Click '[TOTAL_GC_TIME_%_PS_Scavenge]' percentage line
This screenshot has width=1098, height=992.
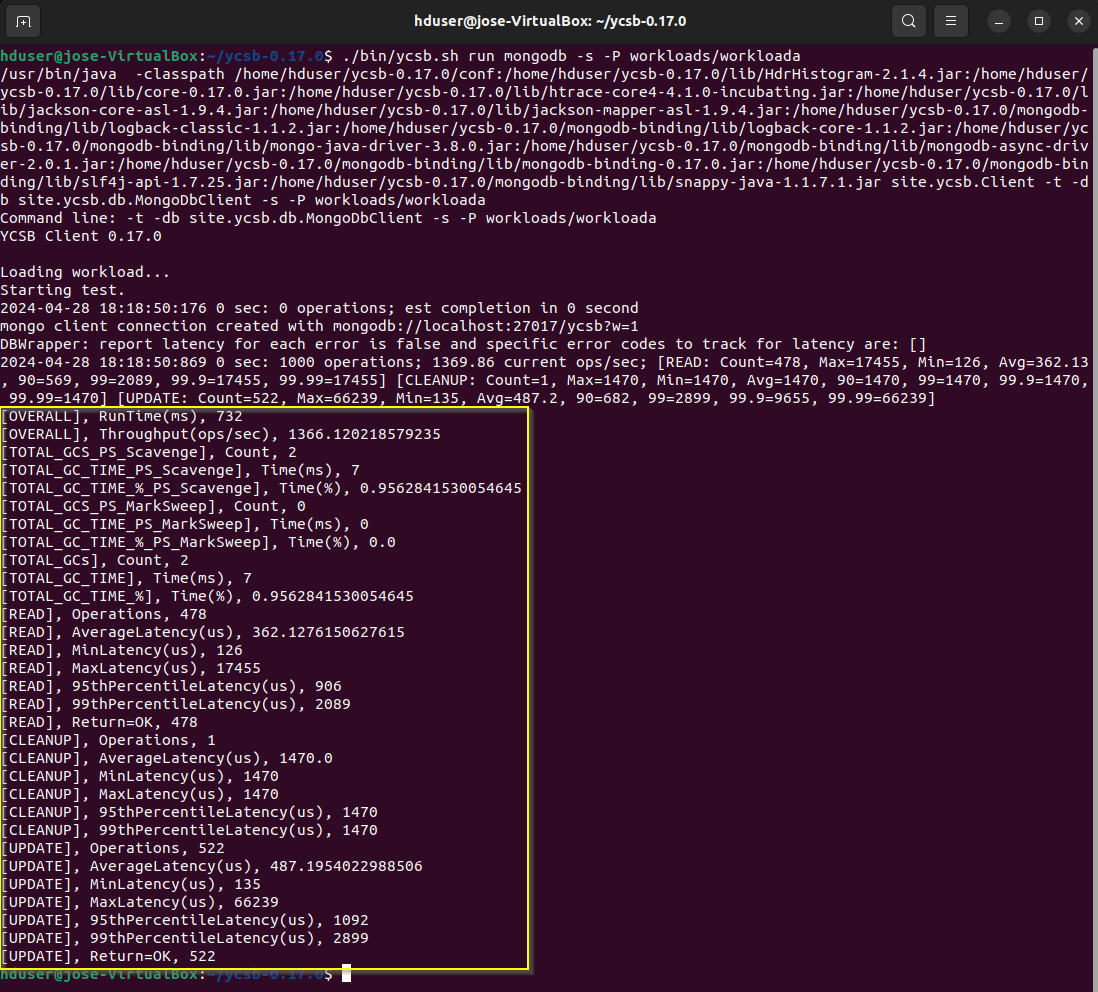(x=261, y=488)
